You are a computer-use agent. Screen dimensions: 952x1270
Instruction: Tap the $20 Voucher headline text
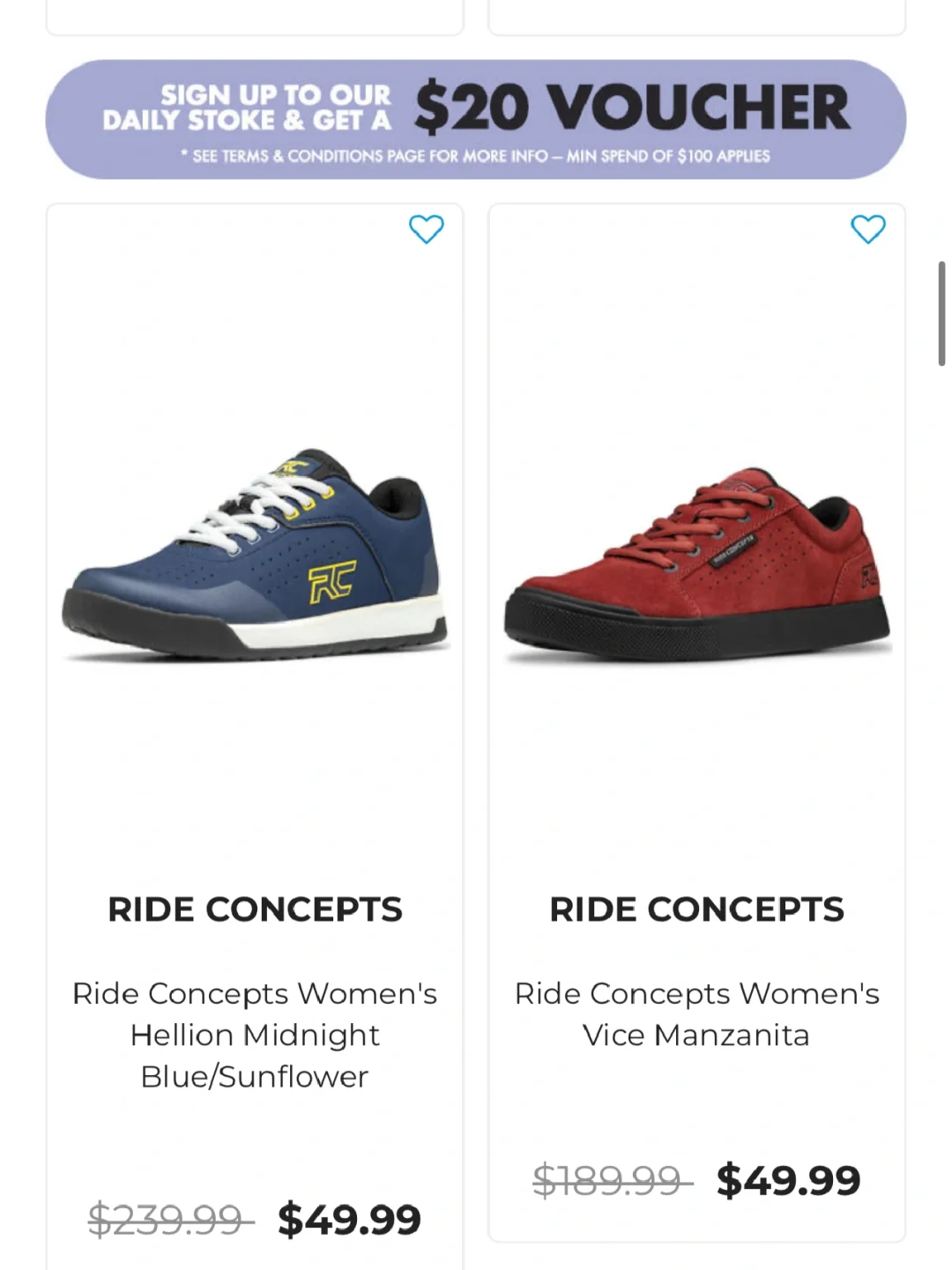(632, 108)
